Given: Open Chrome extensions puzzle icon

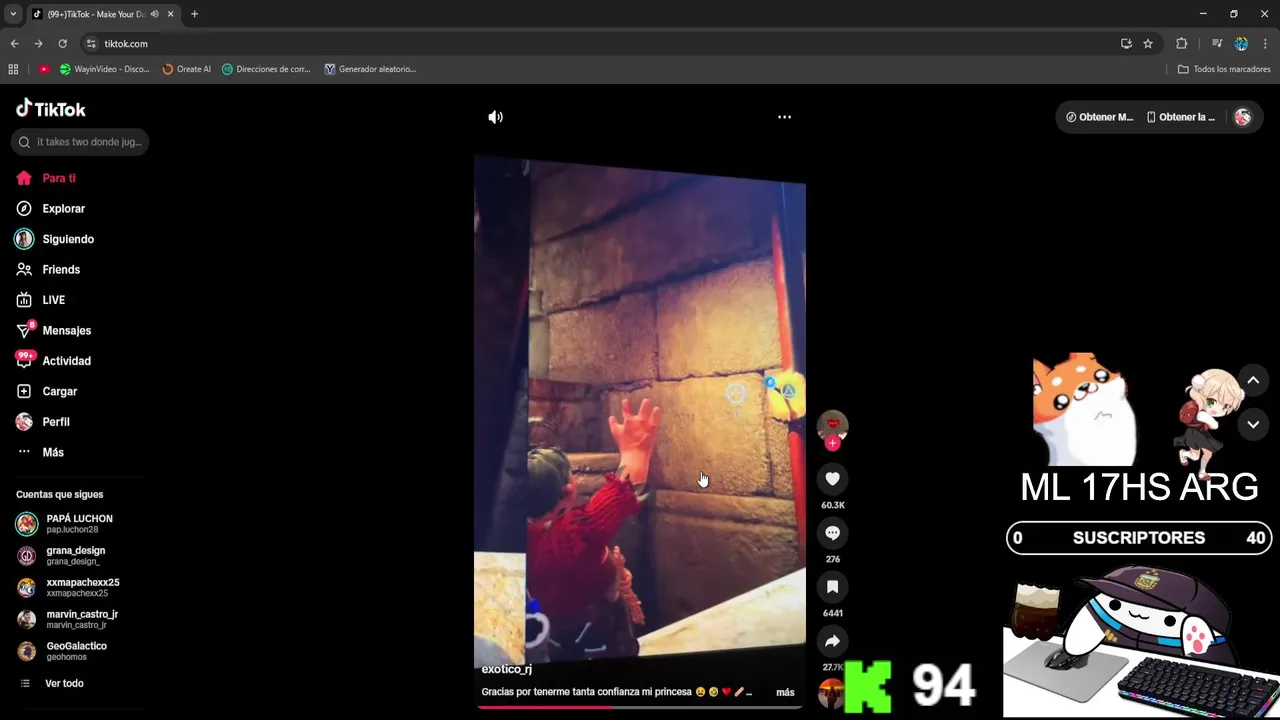Looking at the screenshot, I should [x=1181, y=44].
